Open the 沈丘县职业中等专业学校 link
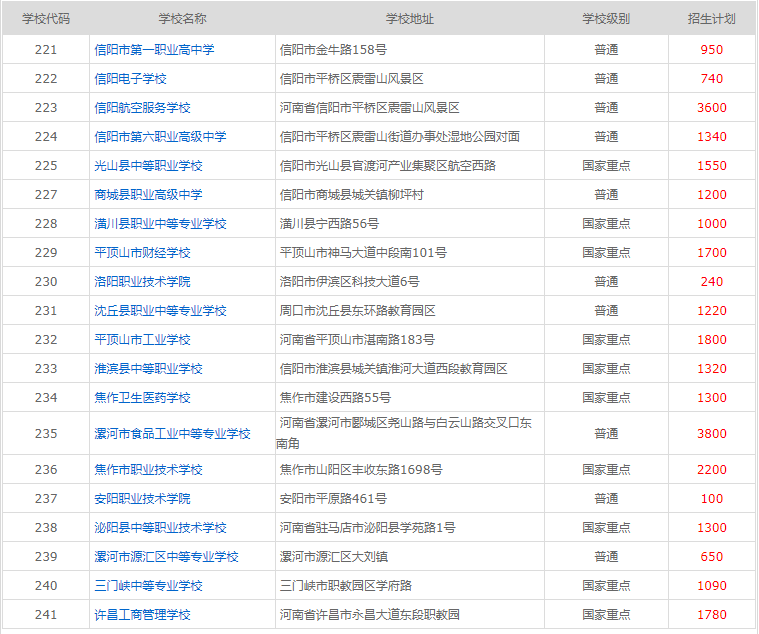Image resolution: width=759 pixels, height=634 pixels. point(160,310)
